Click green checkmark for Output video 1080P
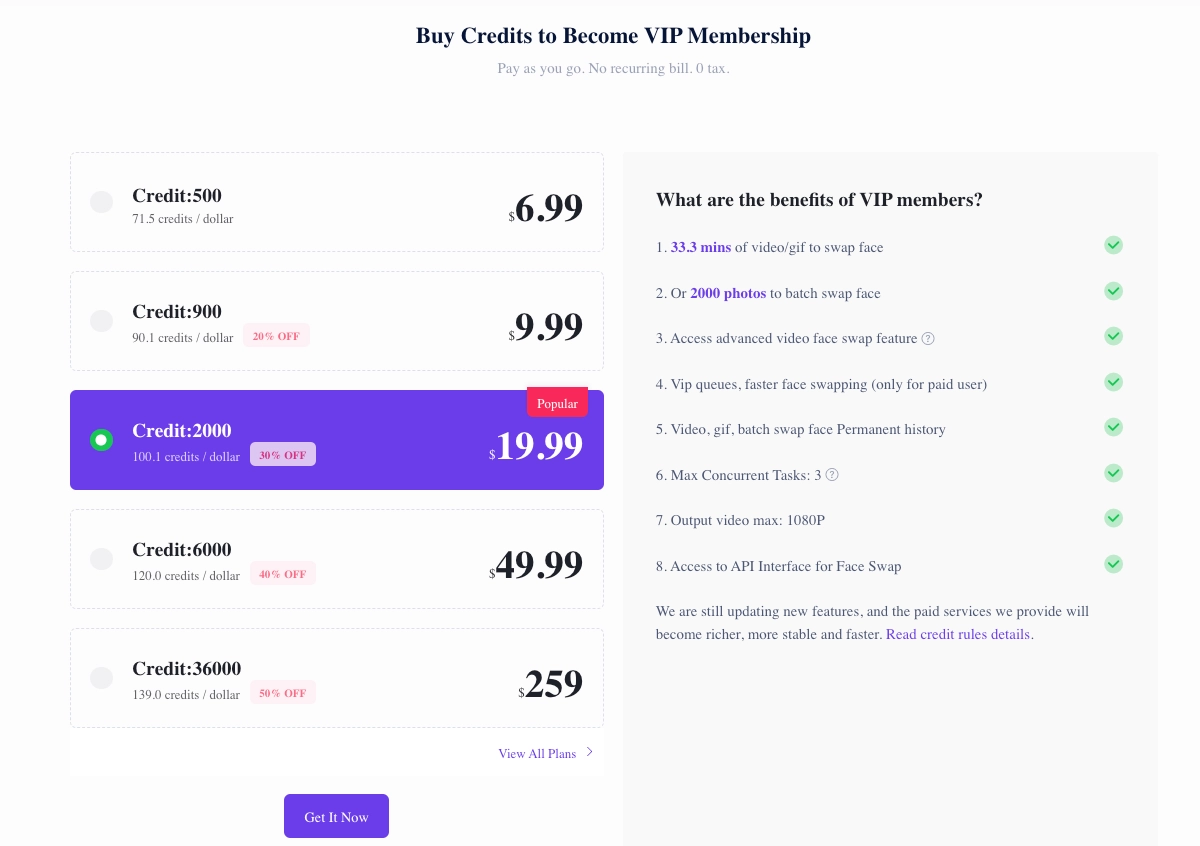This screenshot has width=1200, height=846. [x=1113, y=518]
